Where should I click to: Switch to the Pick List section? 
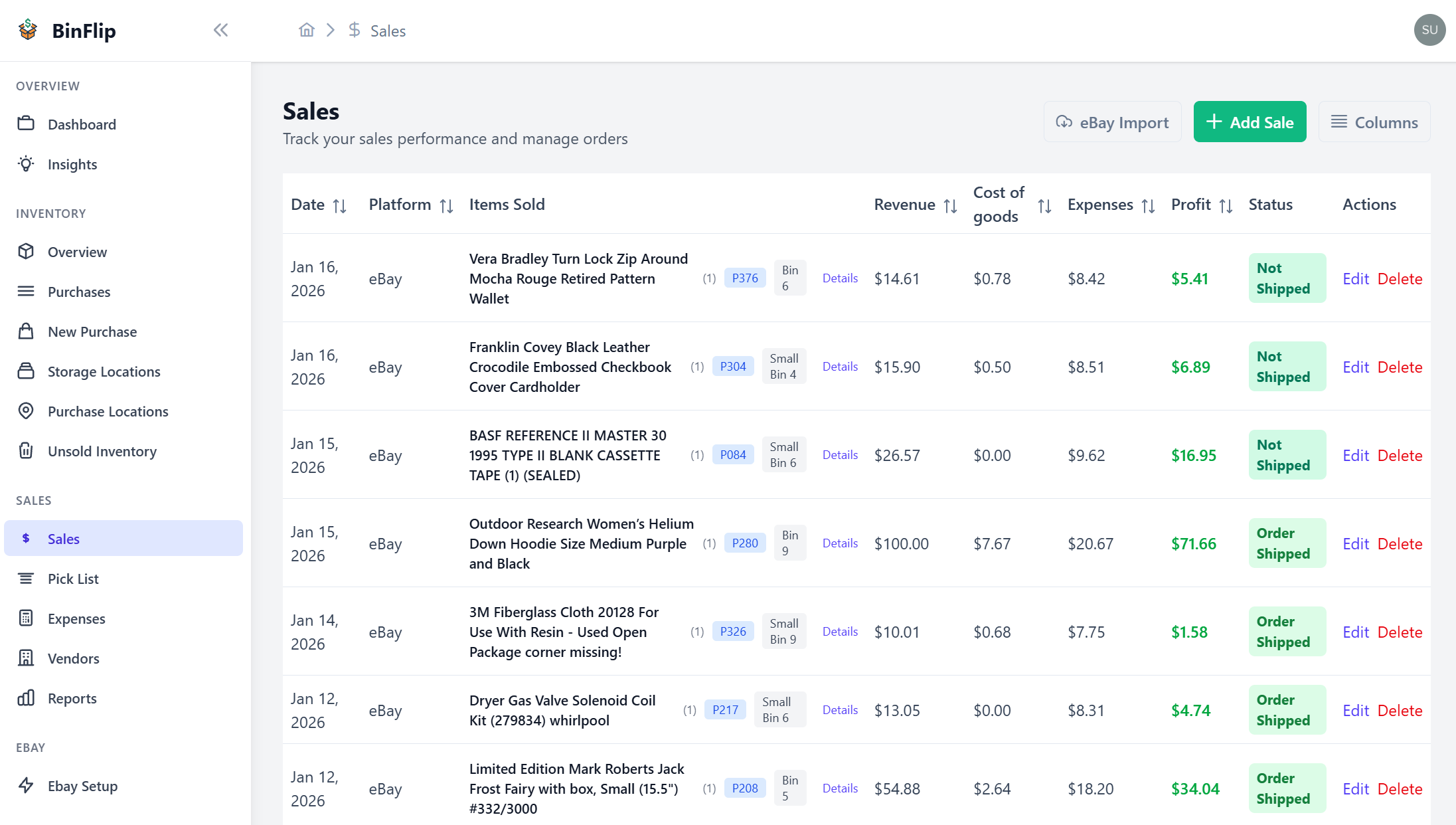click(73, 578)
